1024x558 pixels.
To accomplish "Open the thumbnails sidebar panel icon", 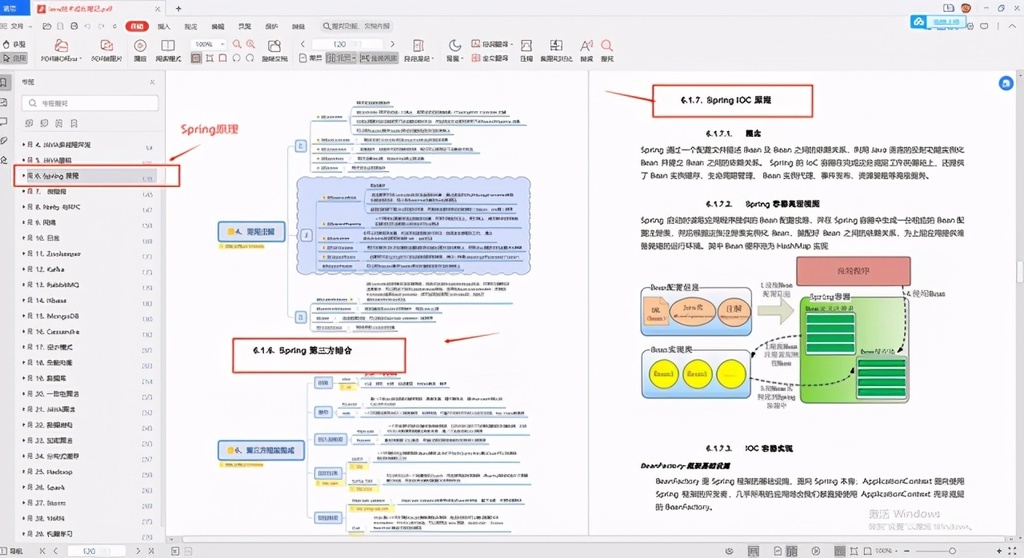I will click(5, 102).
